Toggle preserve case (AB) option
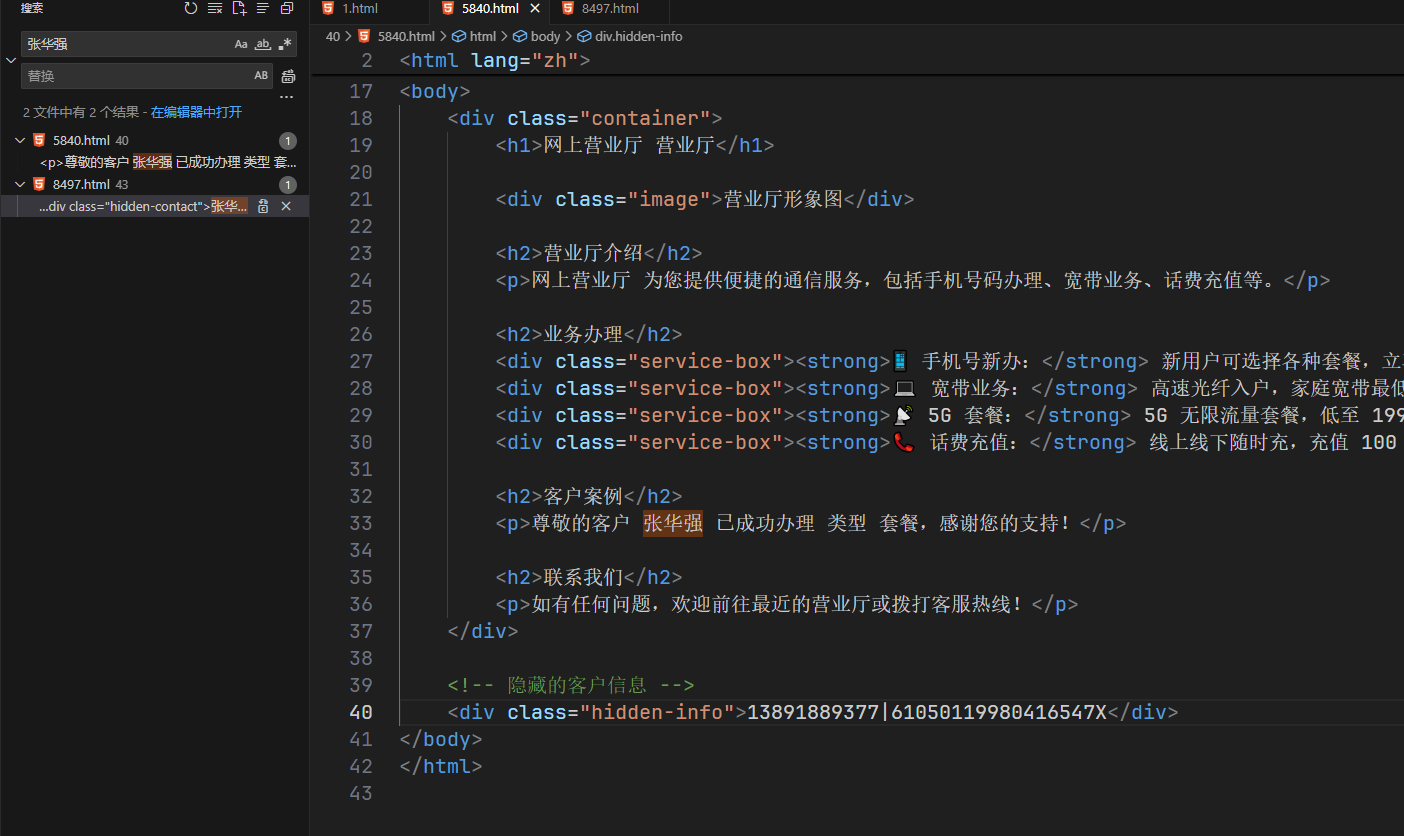Viewport: 1404px width, 836px height. [261, 76]
